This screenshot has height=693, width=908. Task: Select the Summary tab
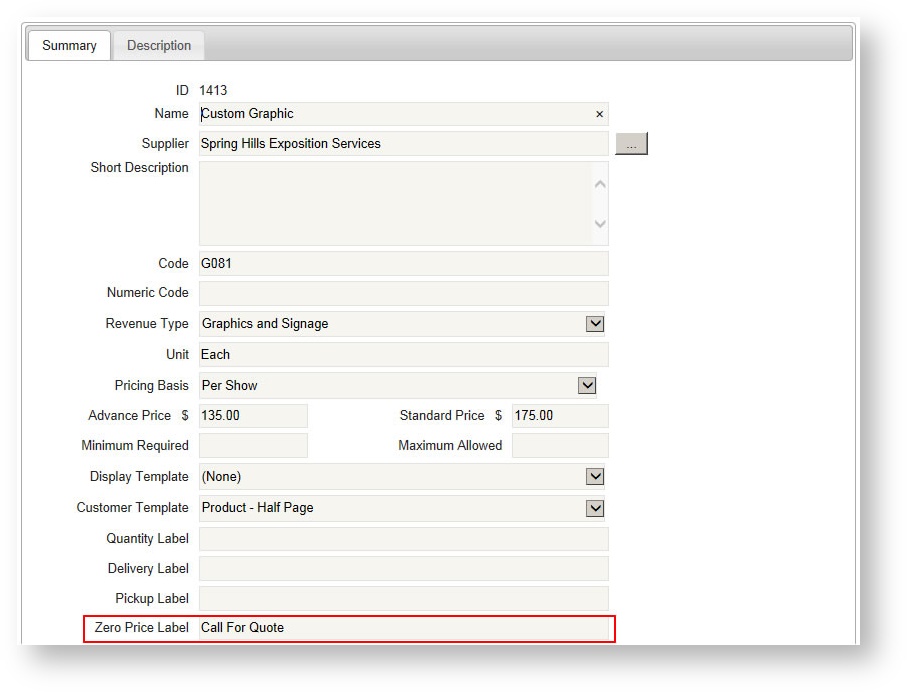(69, 46)
